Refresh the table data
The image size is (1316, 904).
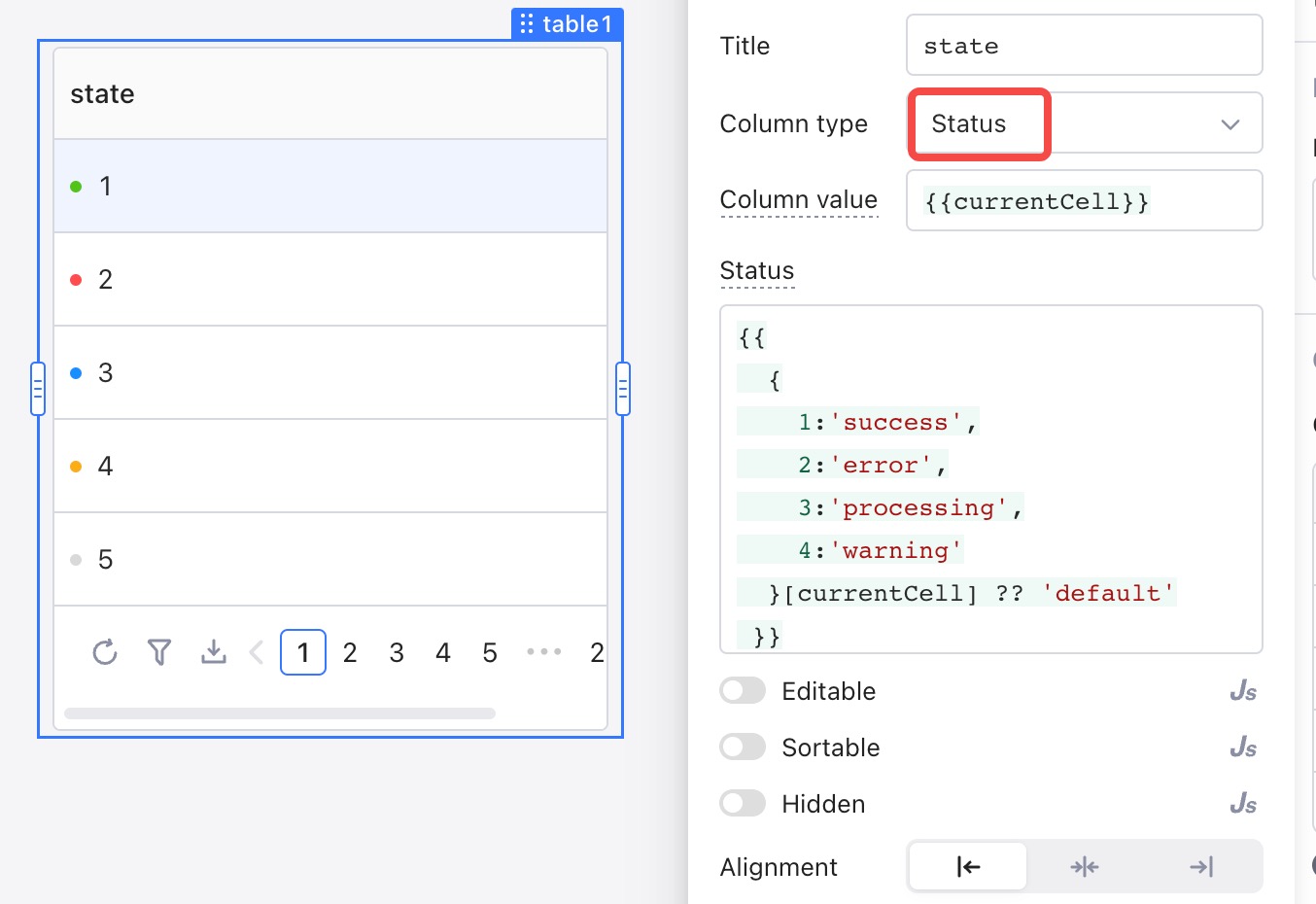pyautogui.click(x=105, y=652)
